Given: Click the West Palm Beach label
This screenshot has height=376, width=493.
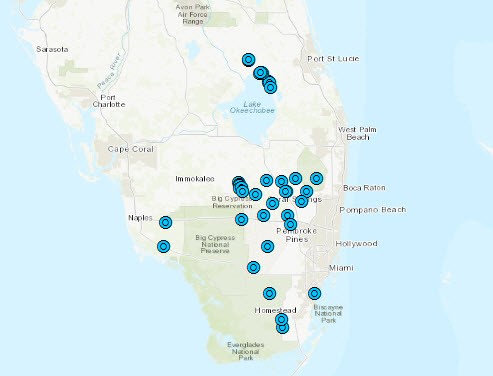Looking at the screenshot, I should click(x=357, y=133).
